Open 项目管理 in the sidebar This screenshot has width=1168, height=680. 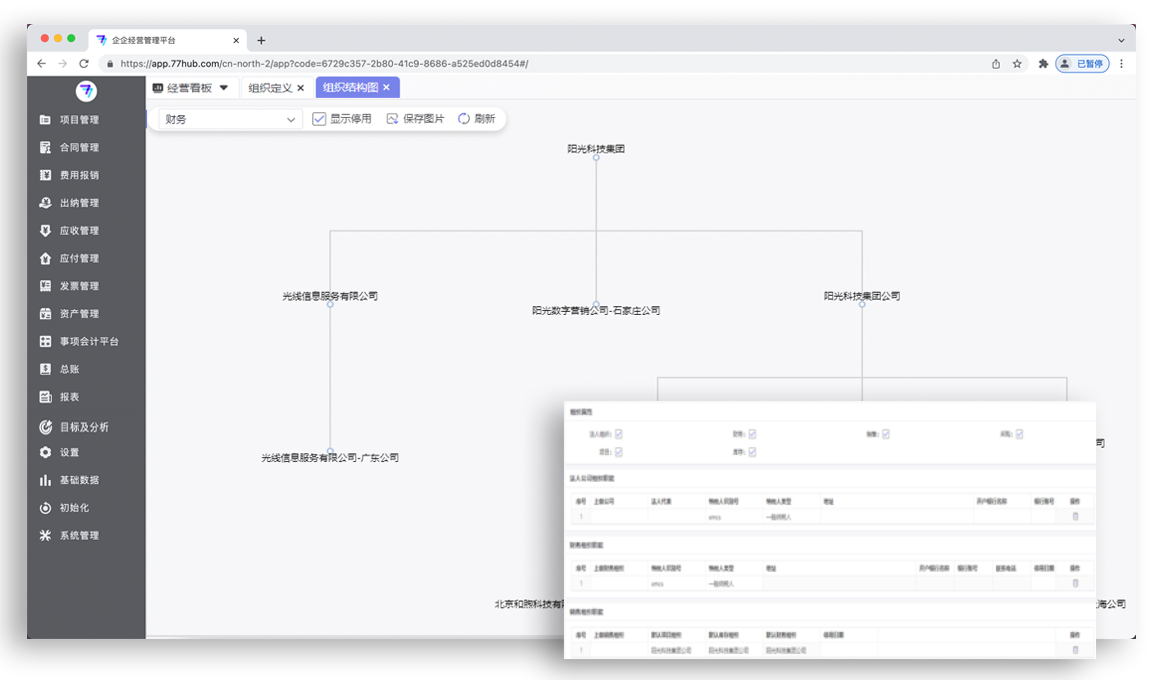pyautogui.click(x=78, y=120)
